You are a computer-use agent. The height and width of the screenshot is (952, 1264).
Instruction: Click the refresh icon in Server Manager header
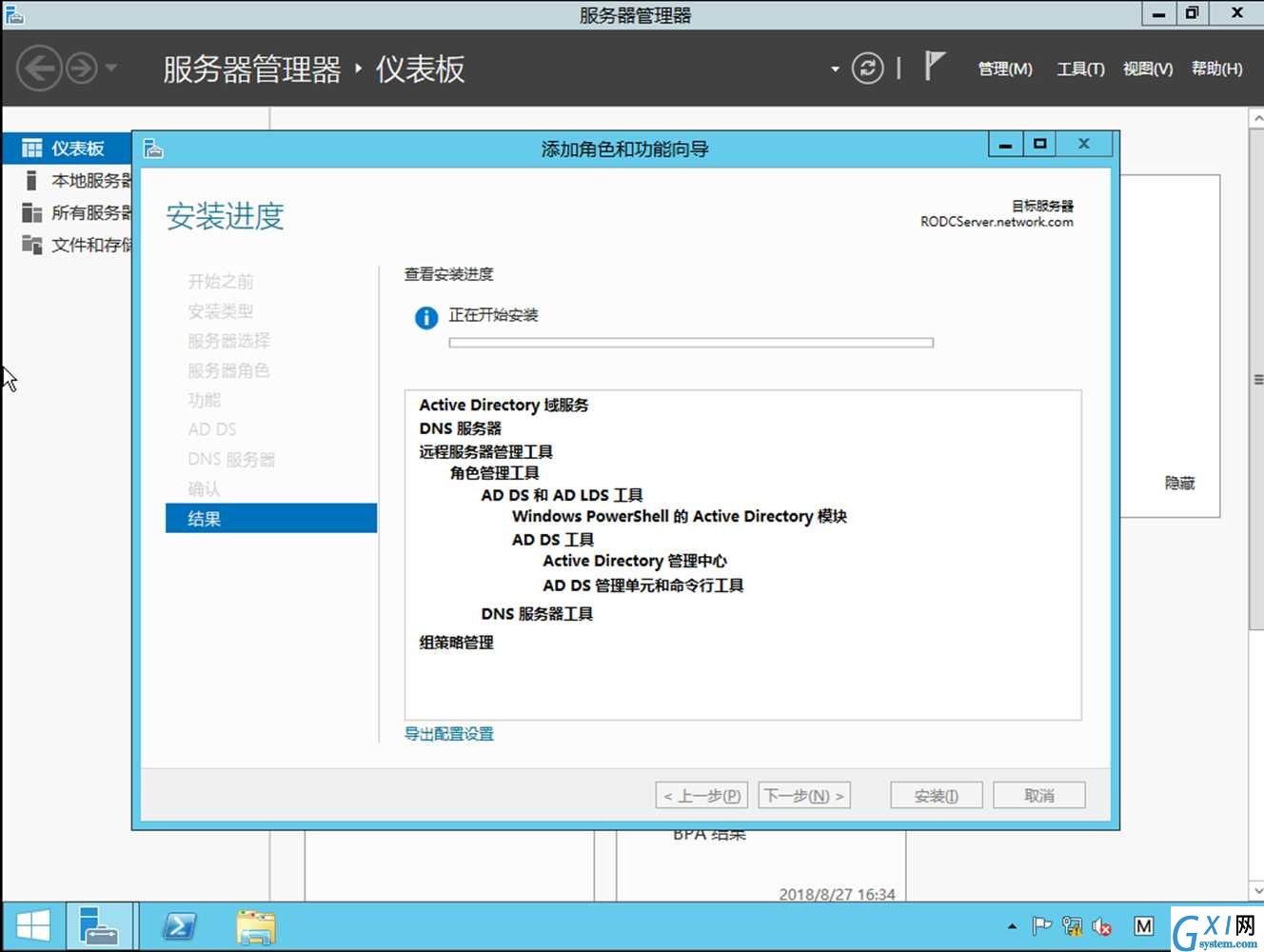pyautogui.click(x=867, y=69)
